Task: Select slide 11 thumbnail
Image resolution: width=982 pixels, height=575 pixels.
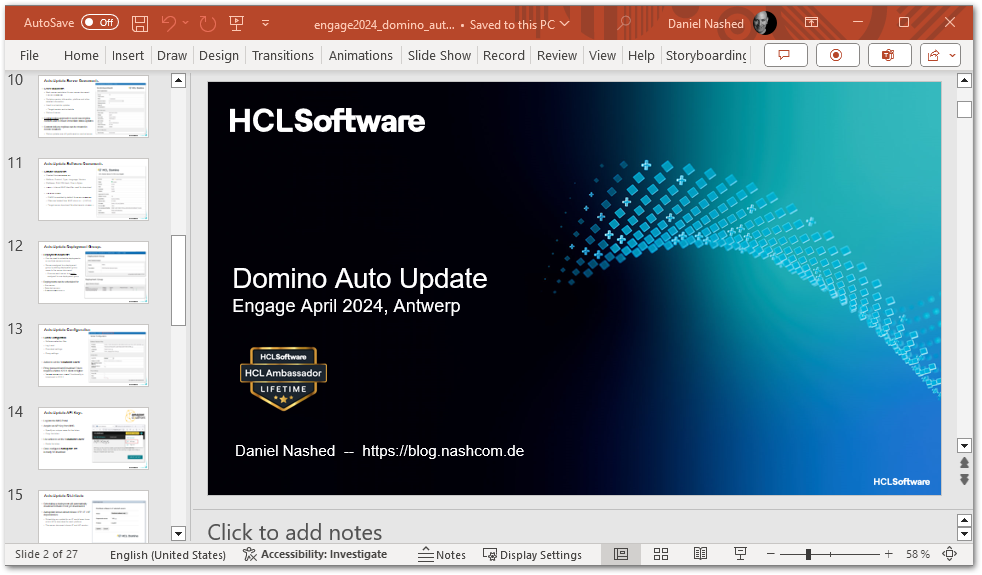Action: (93, 189)
